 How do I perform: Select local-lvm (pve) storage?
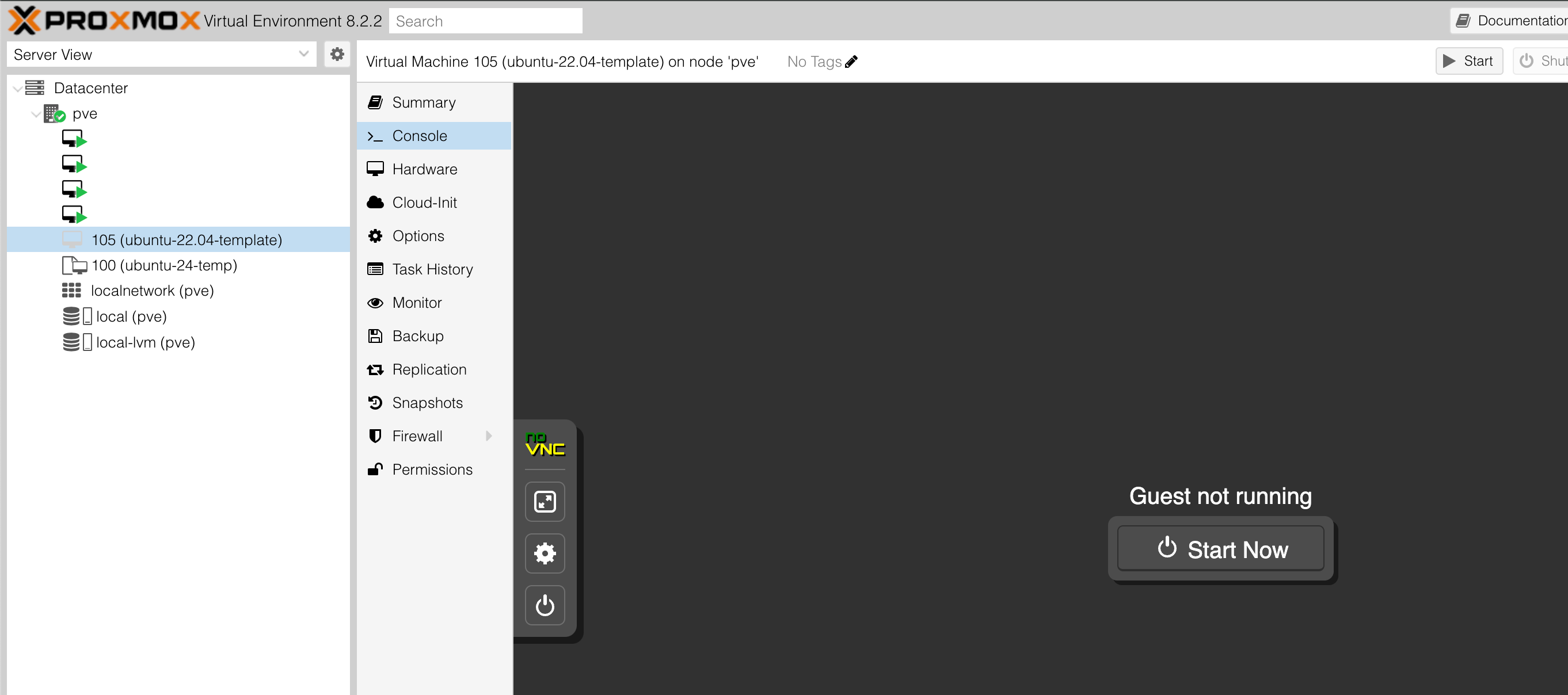pyautogui.click(x=145, y=342)
